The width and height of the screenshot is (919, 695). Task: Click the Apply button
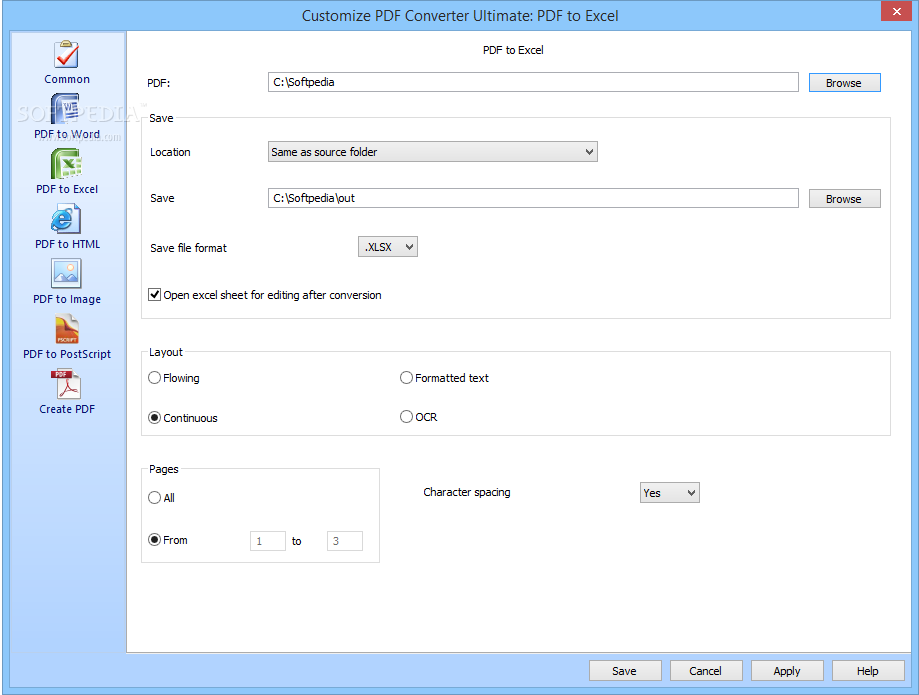click(x=787, y=671)
